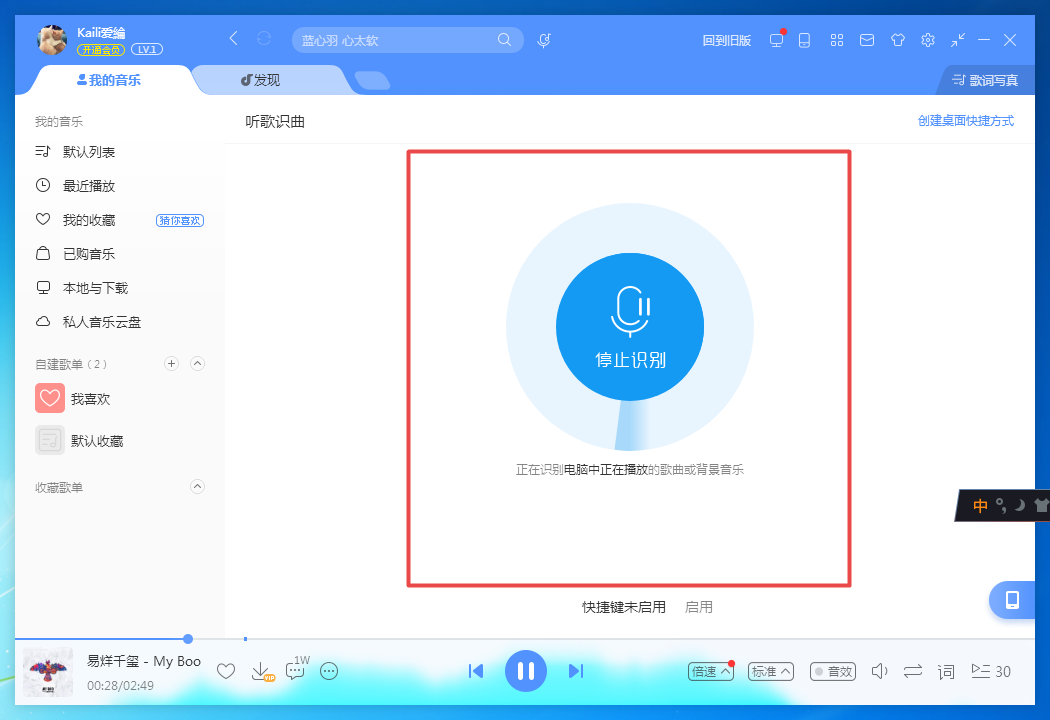Toggle desktop lyrics with 词 button

point(946,671)
